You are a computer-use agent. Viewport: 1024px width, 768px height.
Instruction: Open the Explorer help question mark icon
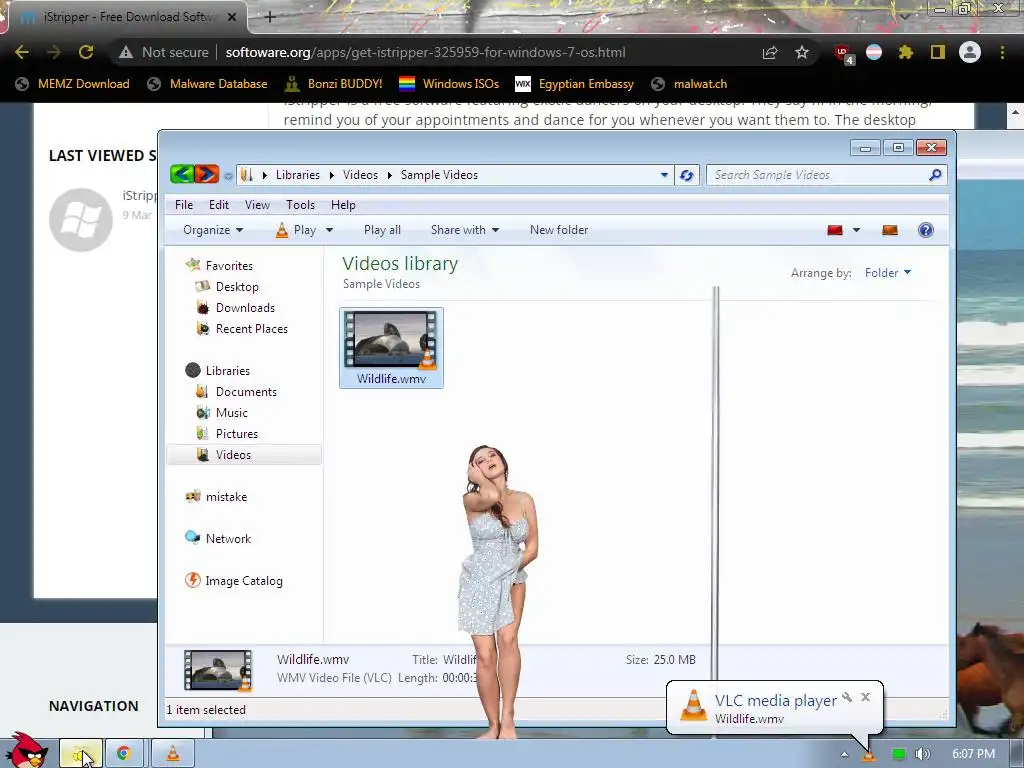click(925, 230)
